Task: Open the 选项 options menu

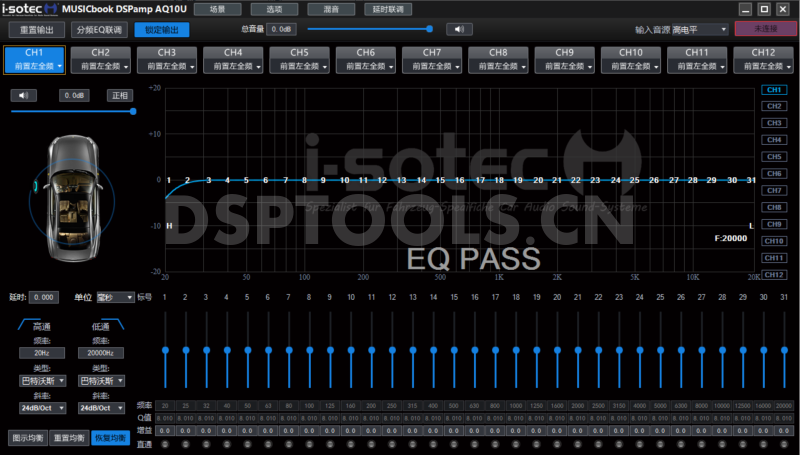Action: tap(274, 9)
